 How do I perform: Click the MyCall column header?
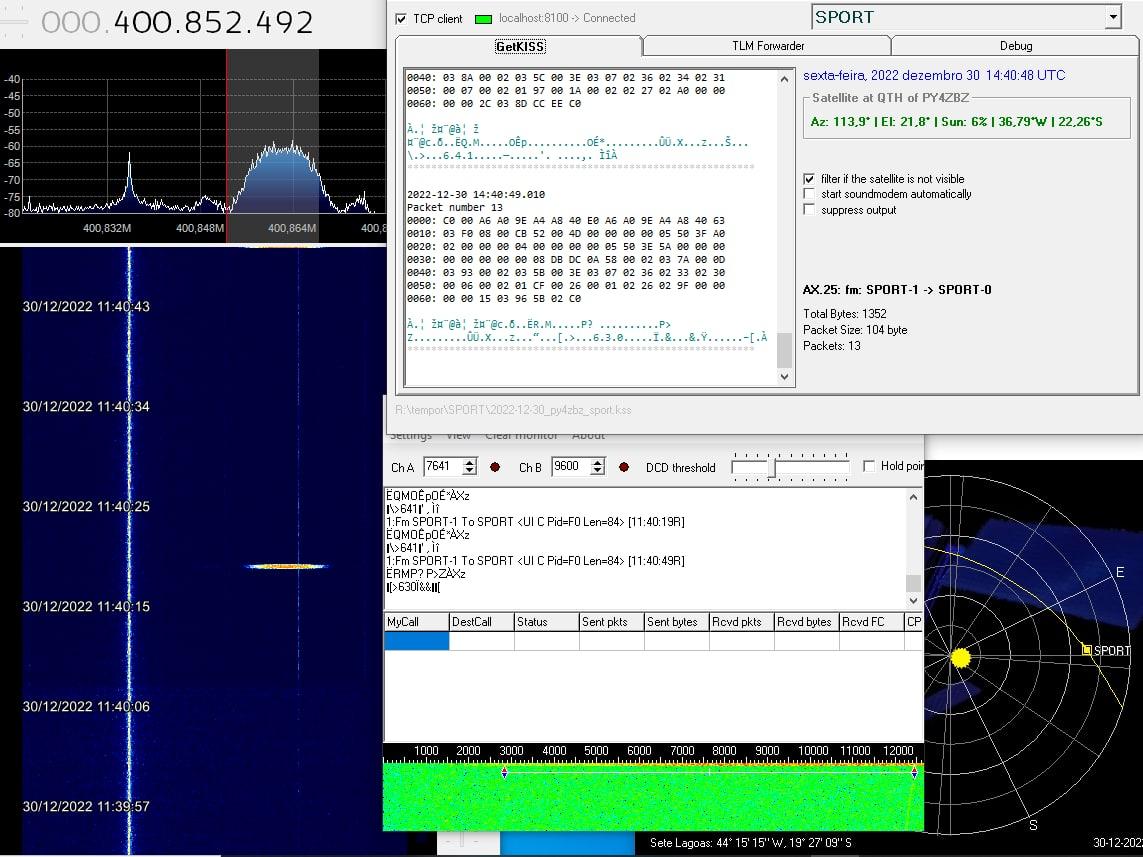[416, 622]
